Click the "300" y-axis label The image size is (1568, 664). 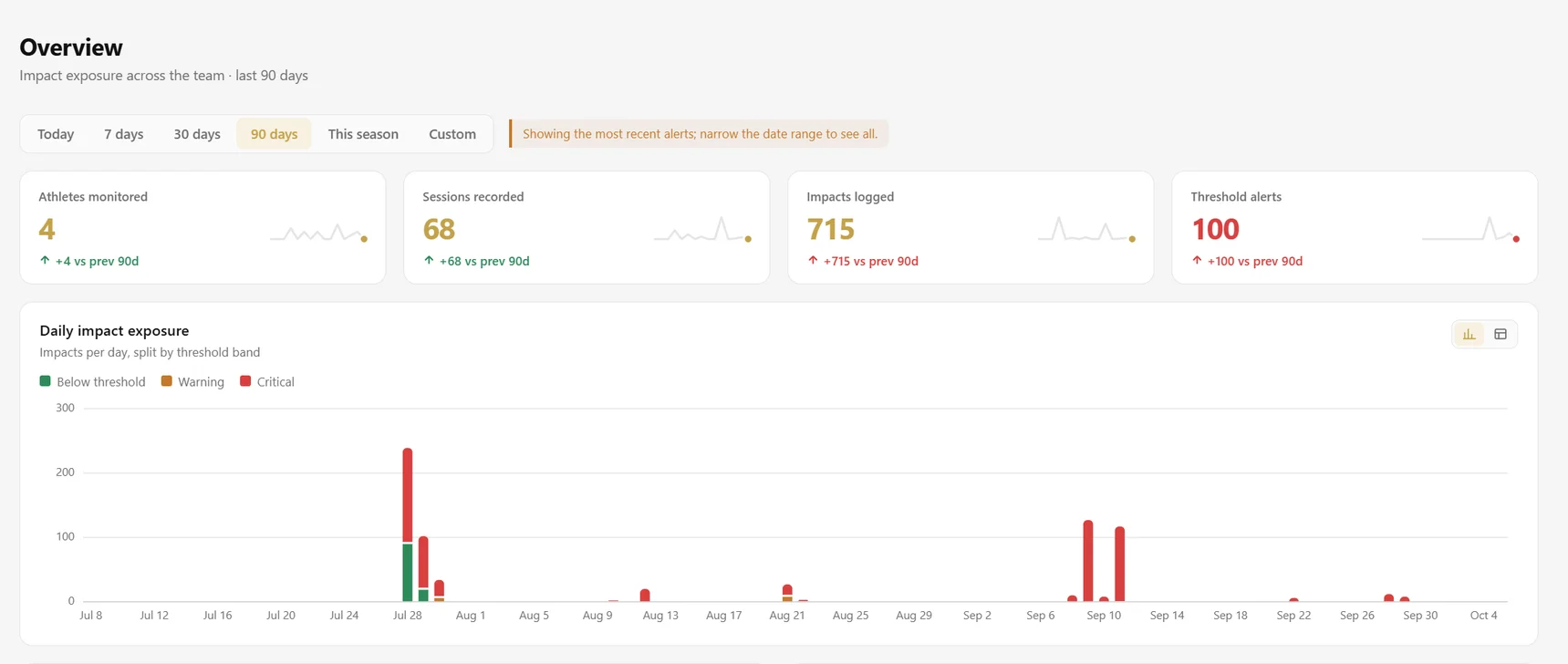pos(66,408)
